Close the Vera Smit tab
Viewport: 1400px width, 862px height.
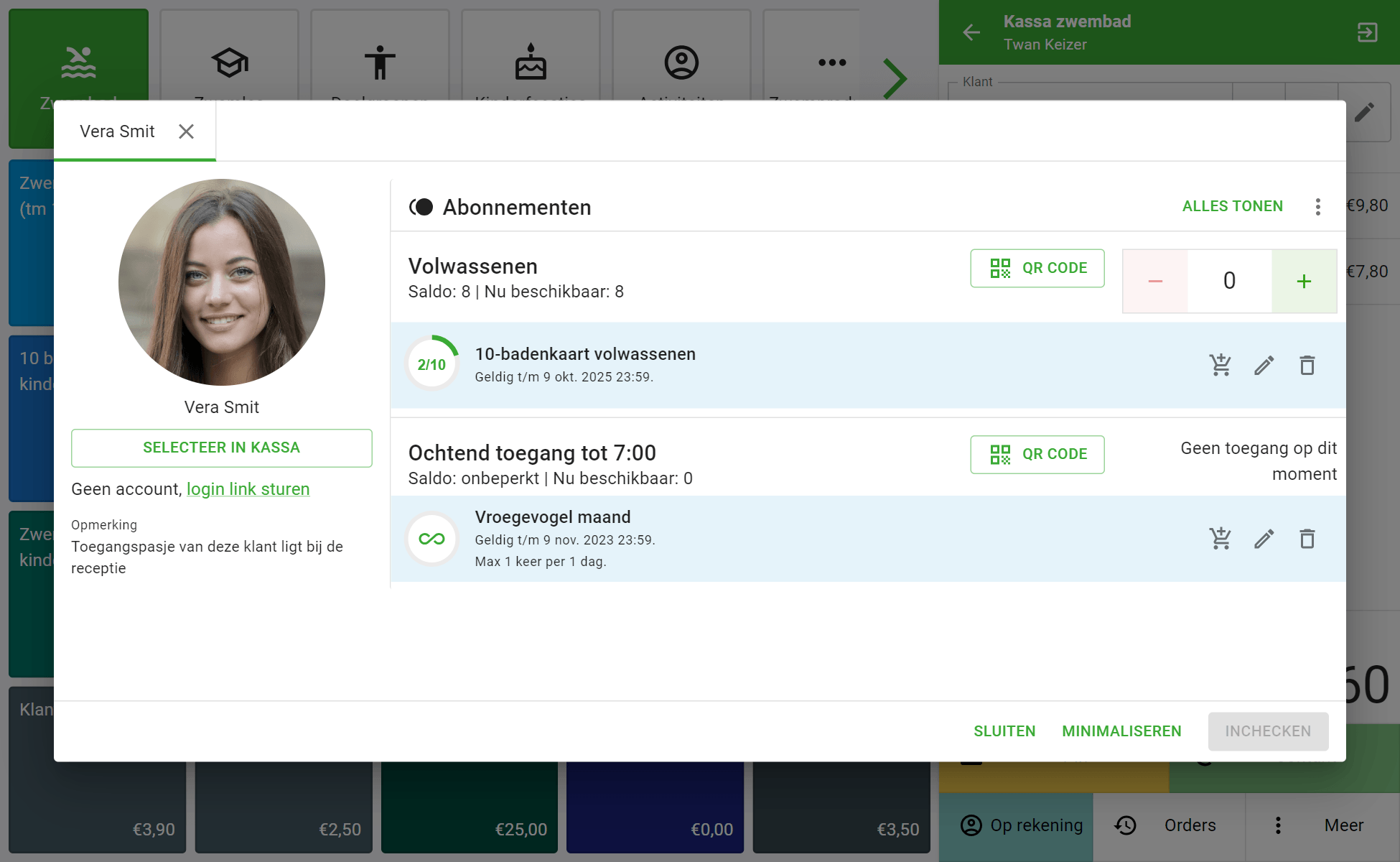[x=186, y=131]
